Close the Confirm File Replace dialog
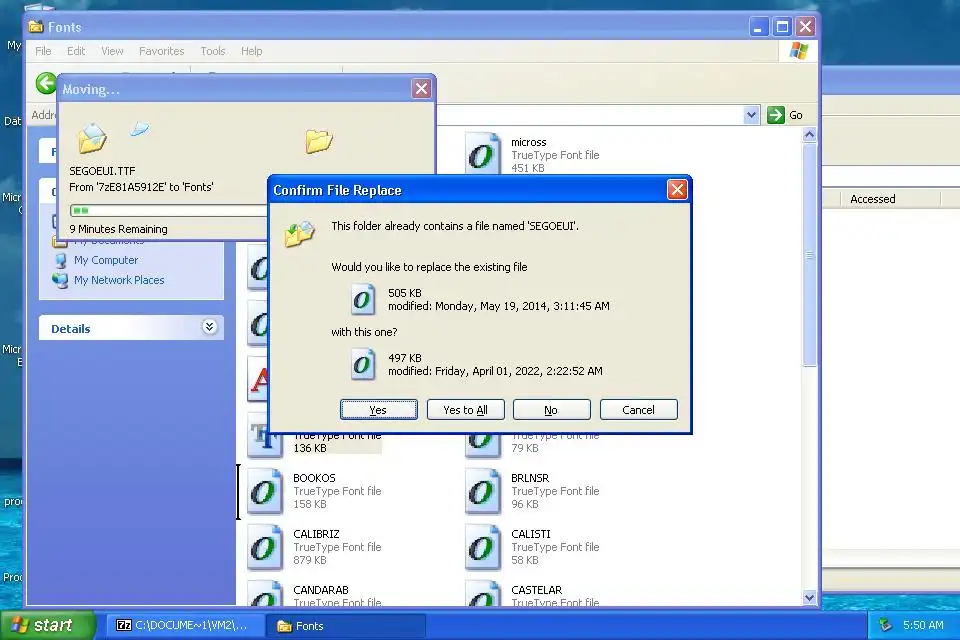Screen dimensions: 960x640 [x=677, y=190]
